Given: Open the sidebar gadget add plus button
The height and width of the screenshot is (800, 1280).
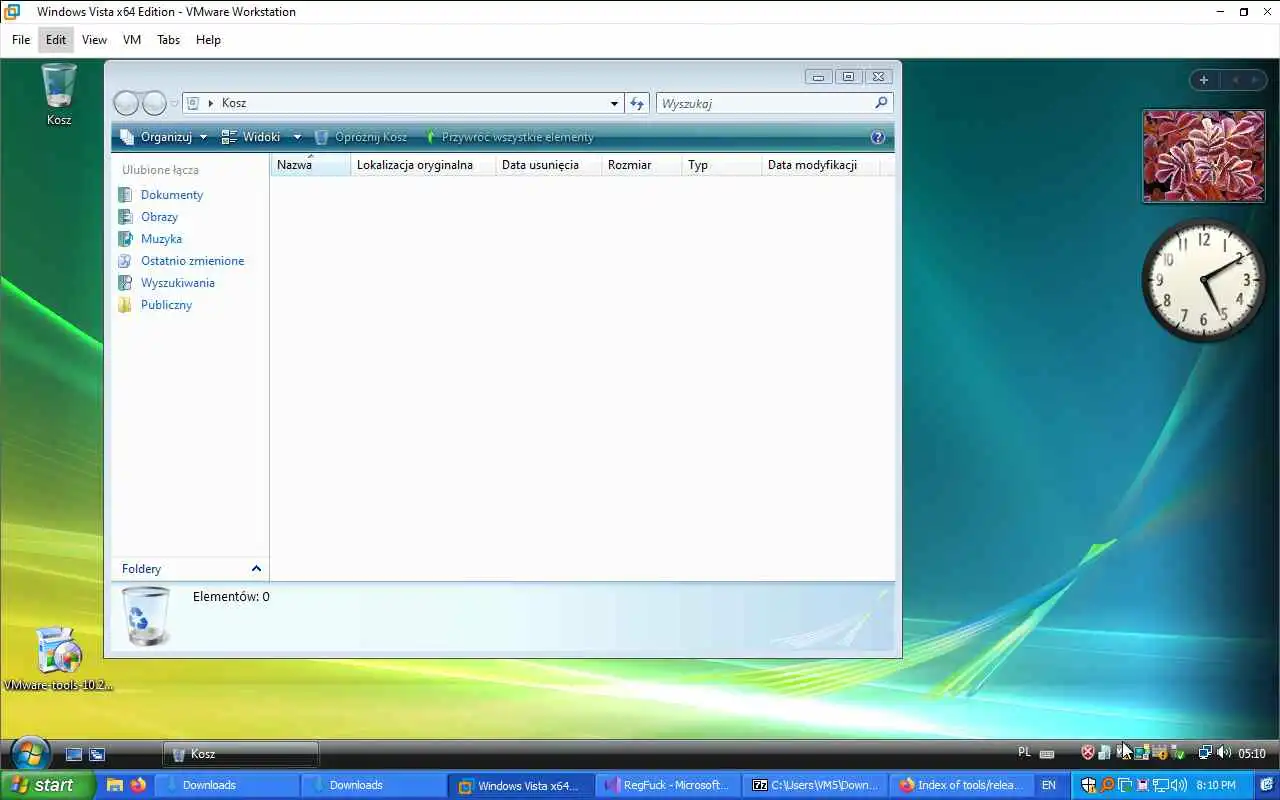Looking at the screenshot, I should (1204, 80).
